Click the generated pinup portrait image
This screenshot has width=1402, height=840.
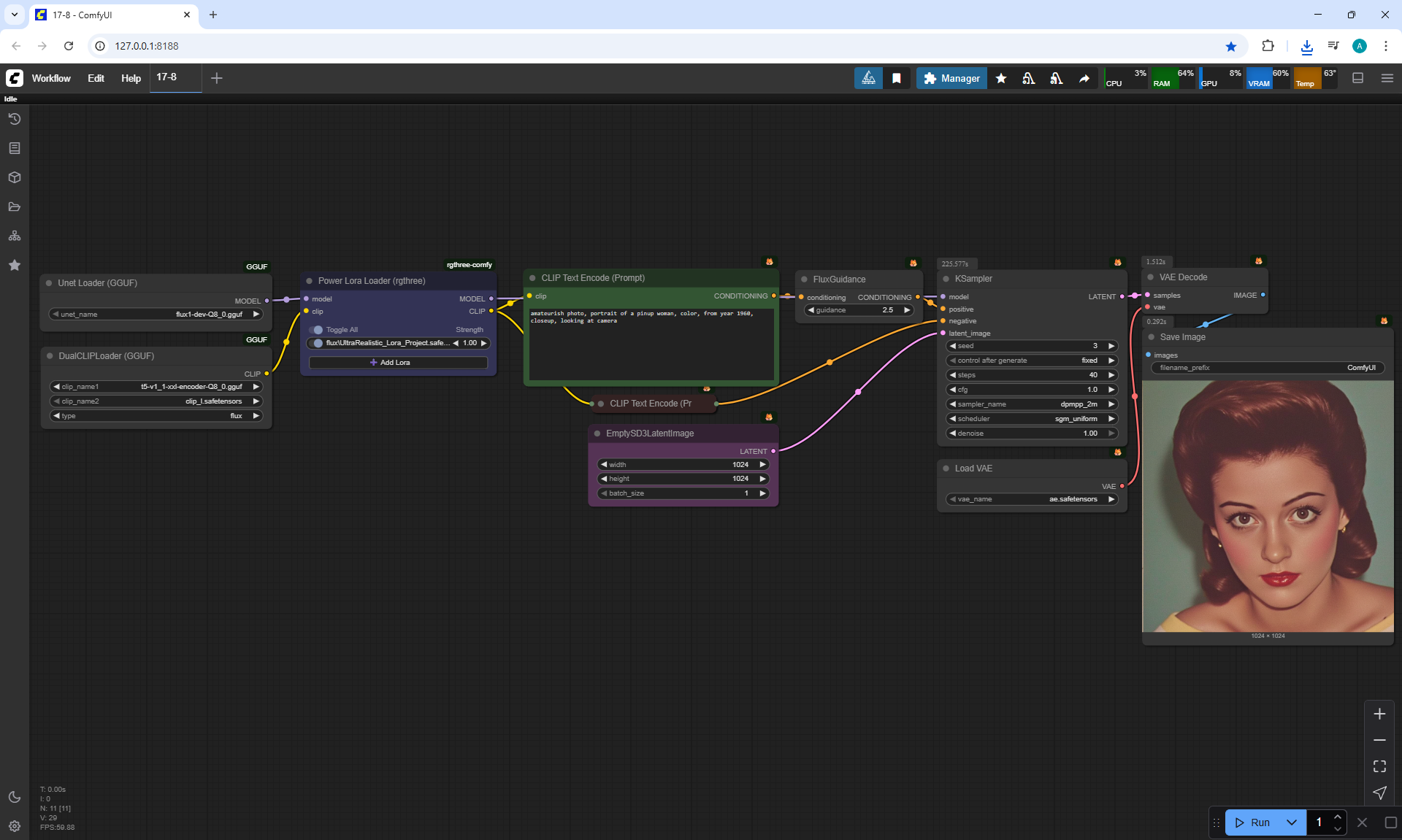[x=1268, y=505]
